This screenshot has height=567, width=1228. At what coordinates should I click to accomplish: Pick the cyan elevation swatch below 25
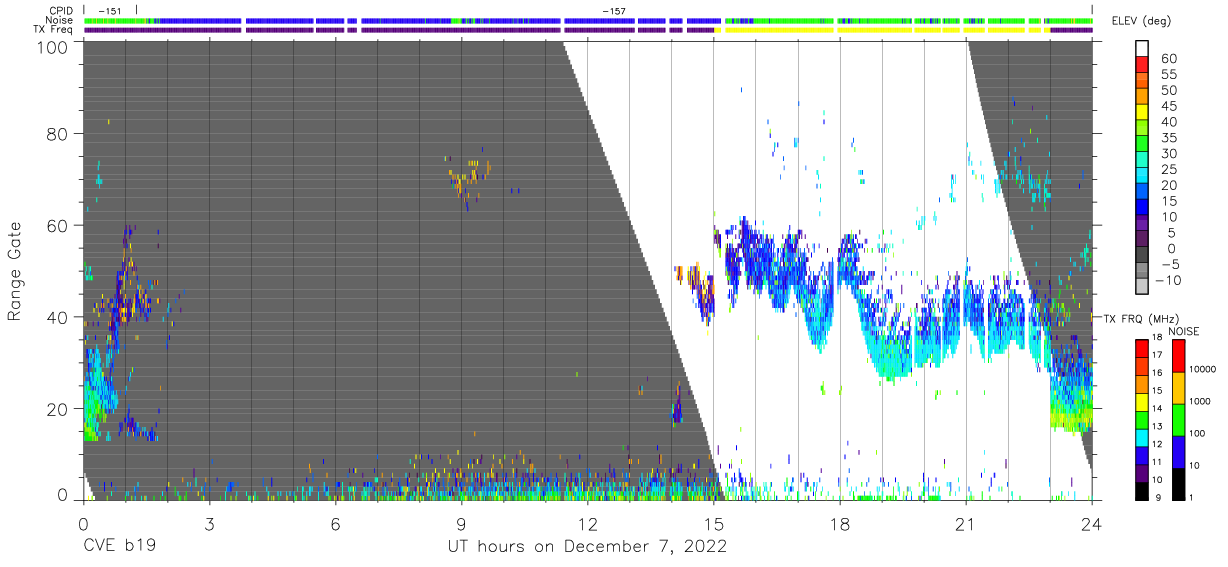tap(1142, 177)
